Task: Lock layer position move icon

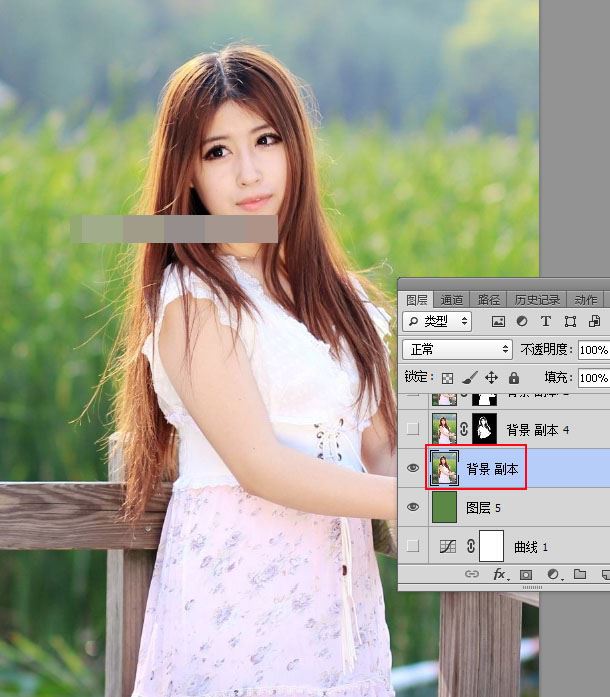Action: pyautogui.click(x=491, y=378)
